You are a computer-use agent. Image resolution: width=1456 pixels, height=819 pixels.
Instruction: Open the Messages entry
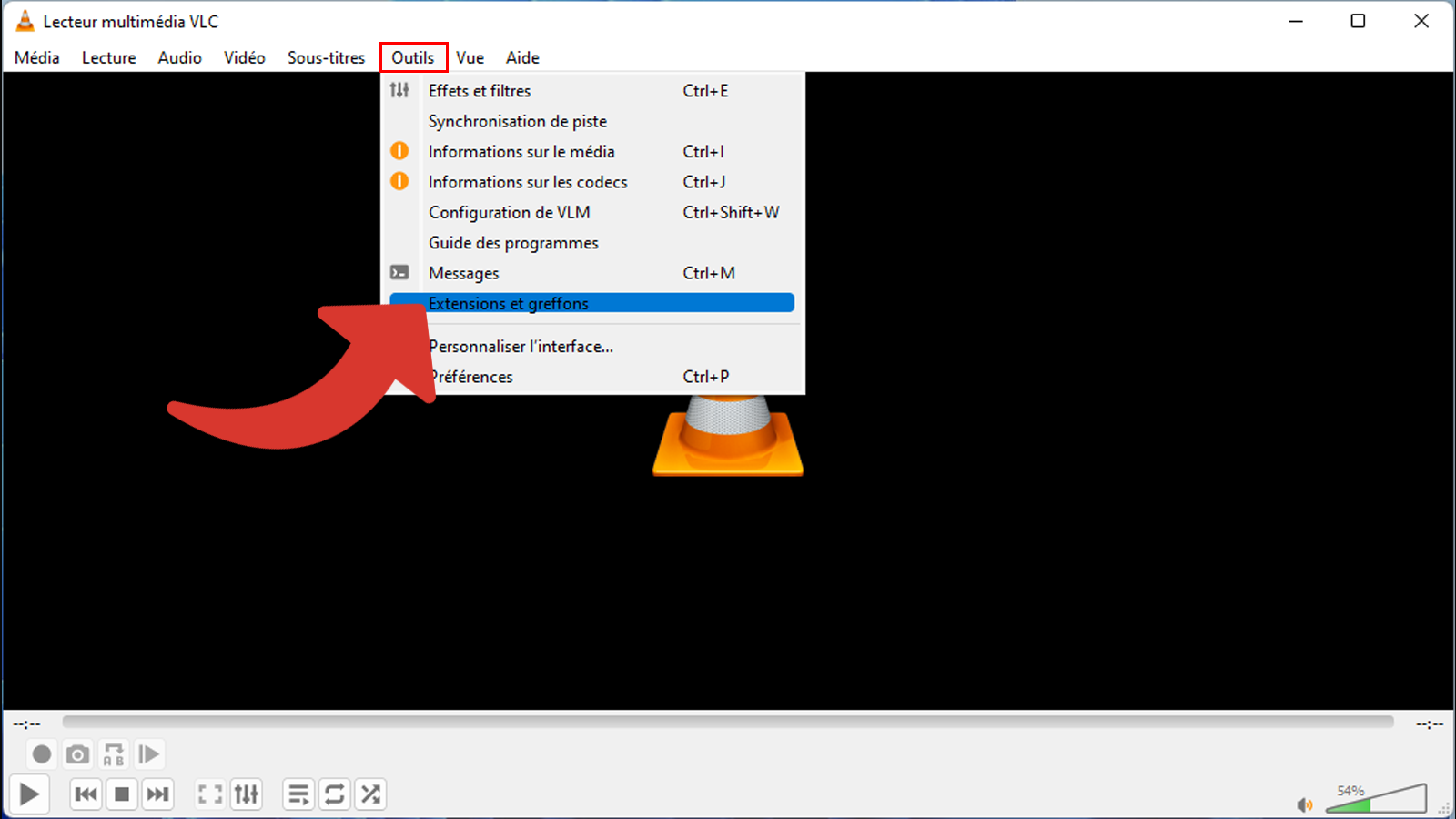pos(592,273)
